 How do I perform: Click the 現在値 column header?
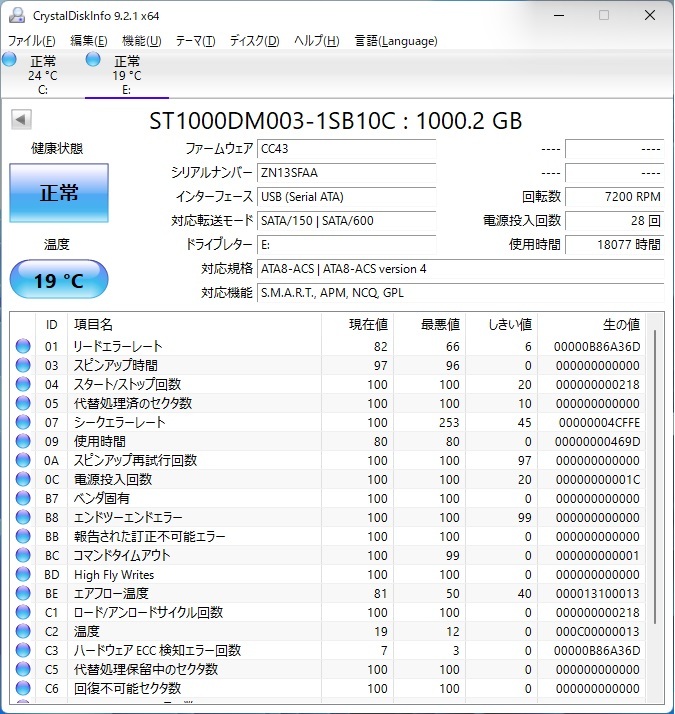point(369,324)
